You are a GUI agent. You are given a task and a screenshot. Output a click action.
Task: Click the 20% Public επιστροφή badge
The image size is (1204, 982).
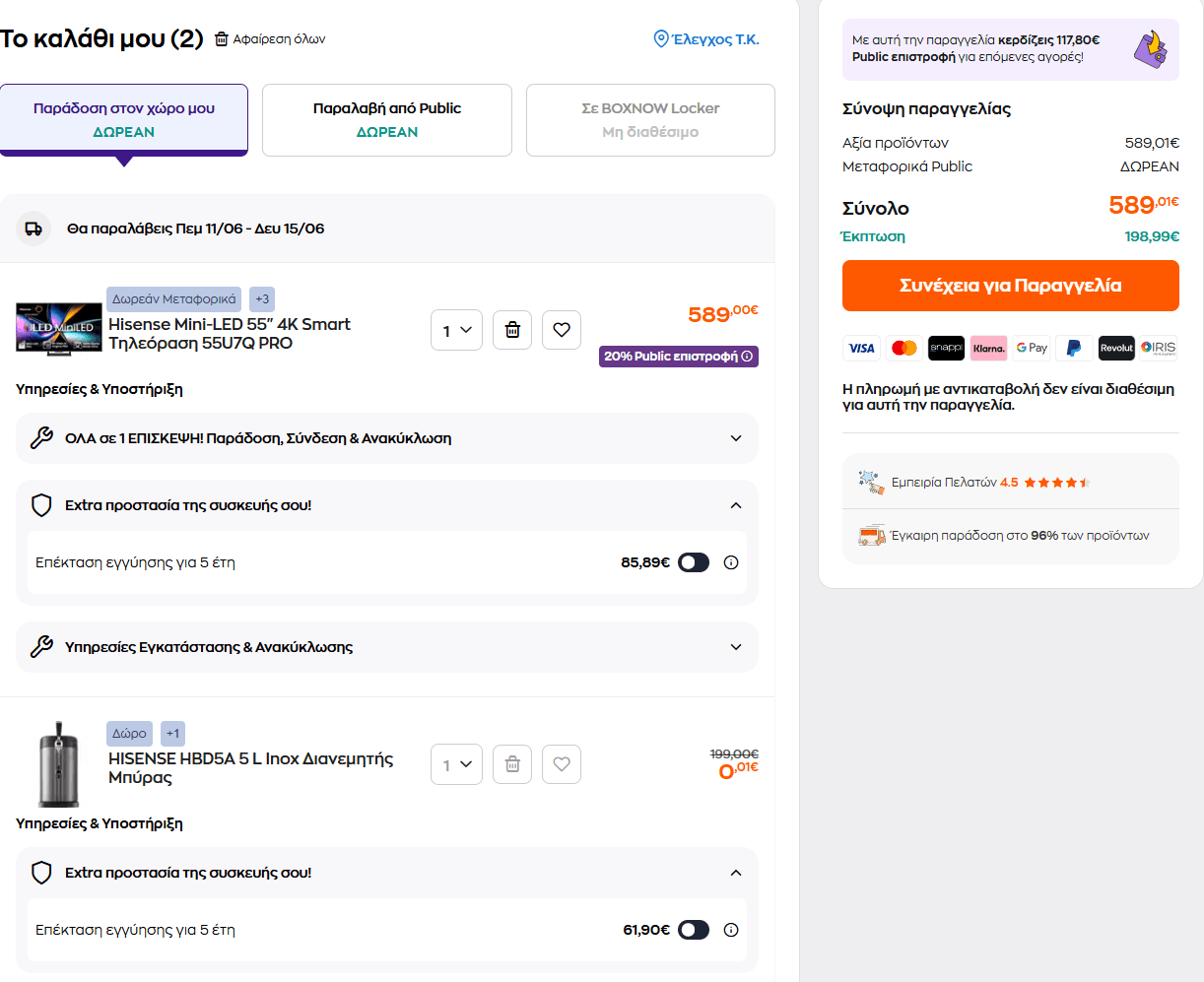click(x=679, y=357)
